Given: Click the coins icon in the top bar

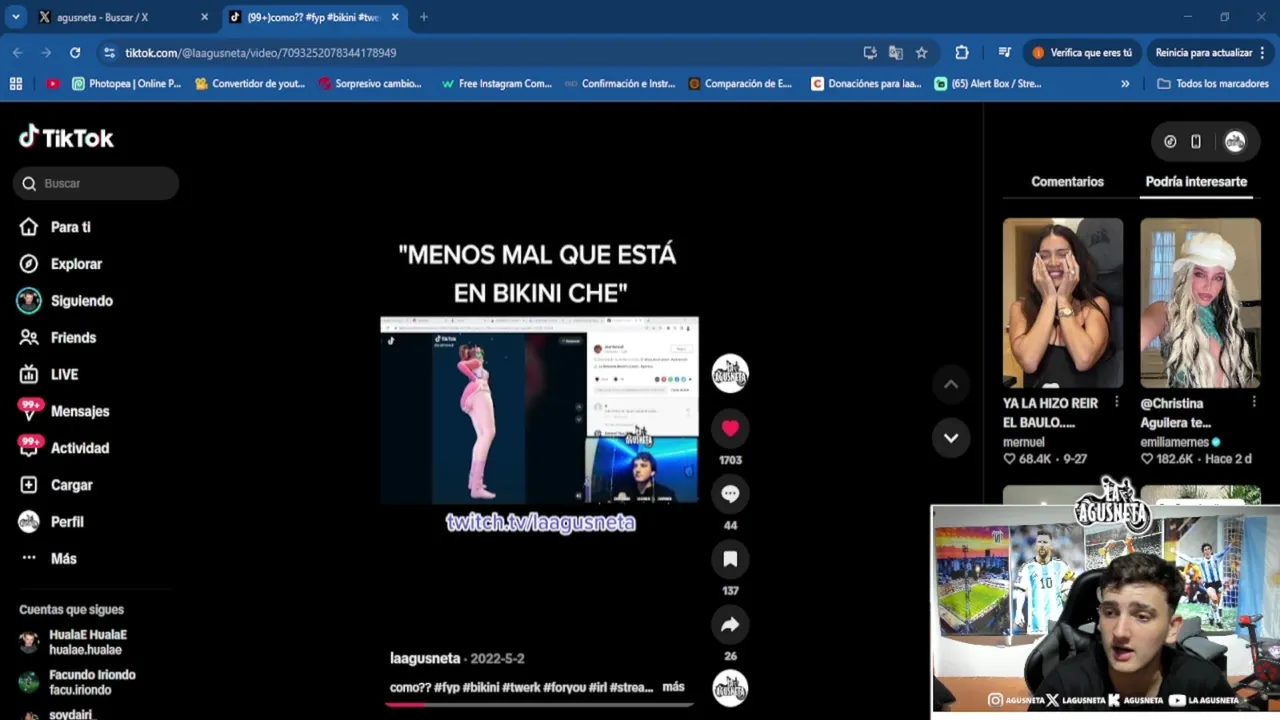Looking at the screenshot, I should [x=1170, y=142].
